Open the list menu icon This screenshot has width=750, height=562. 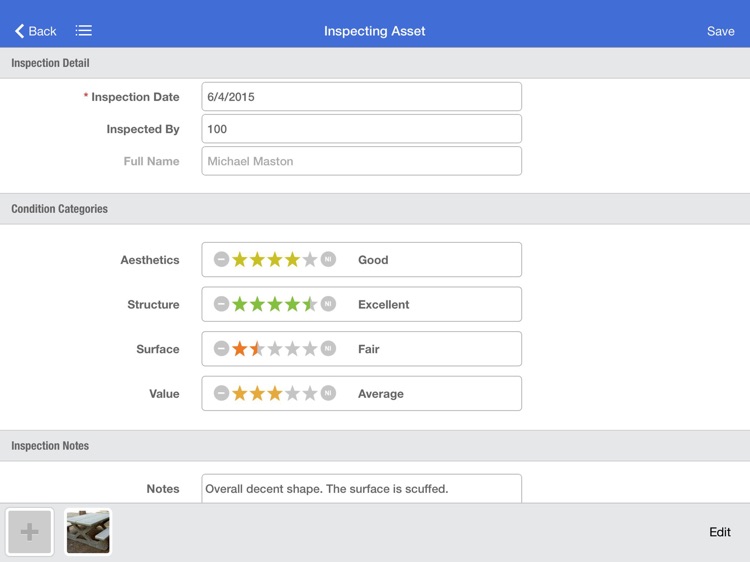point(83,31)
